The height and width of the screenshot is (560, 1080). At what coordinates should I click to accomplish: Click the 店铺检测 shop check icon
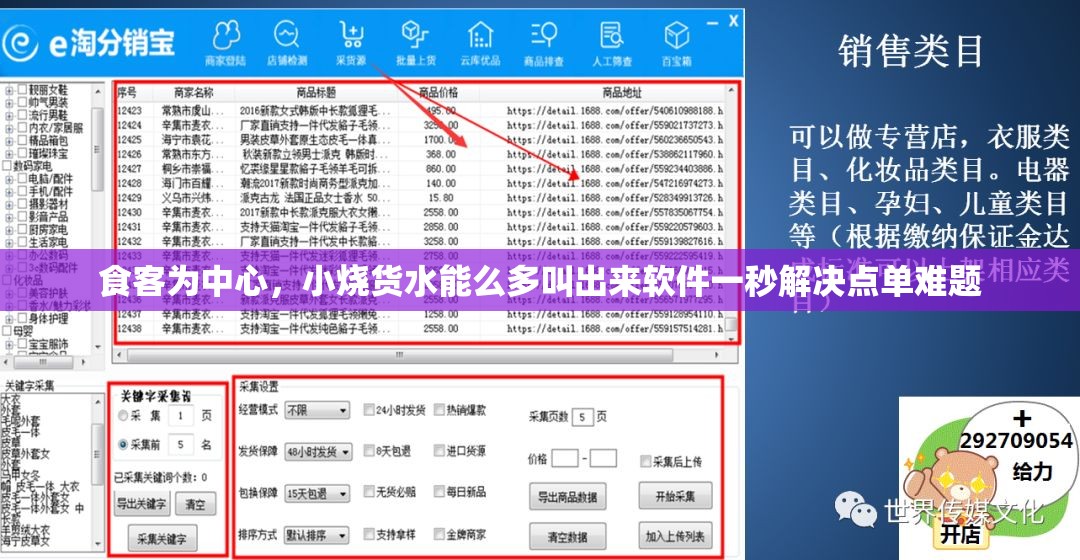[x=287, y=43]
